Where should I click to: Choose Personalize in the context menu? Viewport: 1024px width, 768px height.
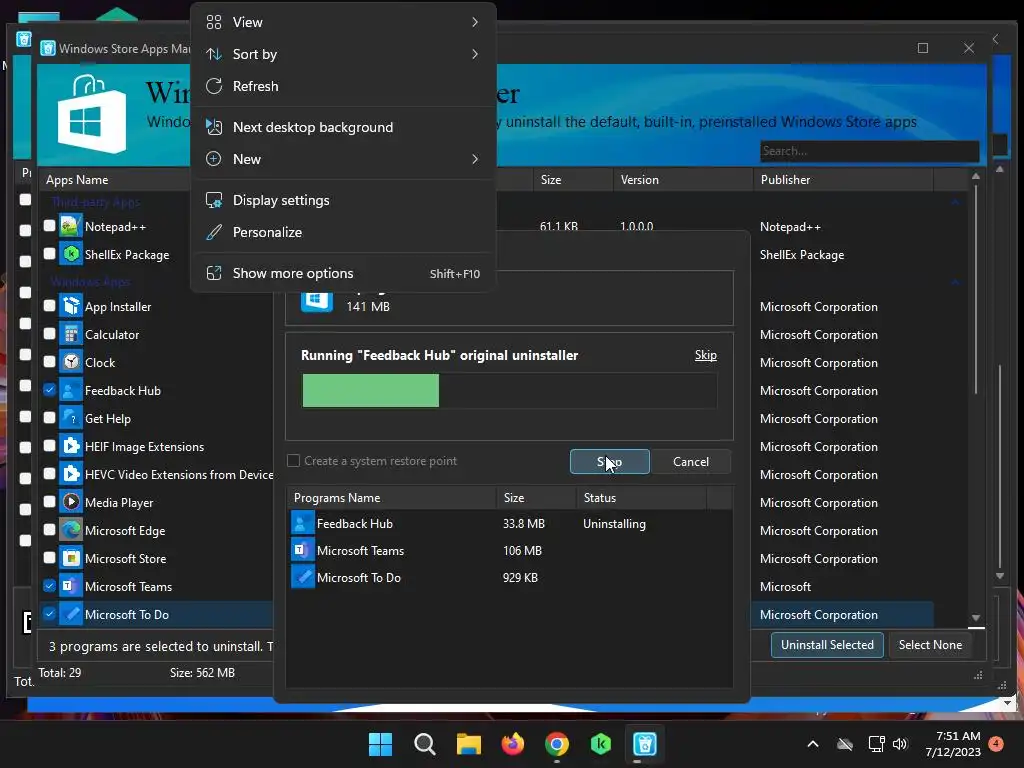[343, 232]
